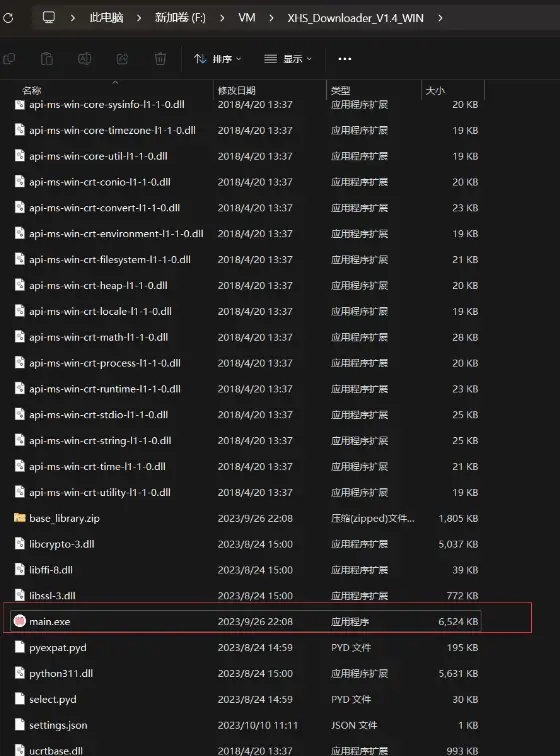Click the JSON 文件 type of settings.json
The height and width of the screenshot is (756, 560).
pyautogui.click(x=354, y=725)
